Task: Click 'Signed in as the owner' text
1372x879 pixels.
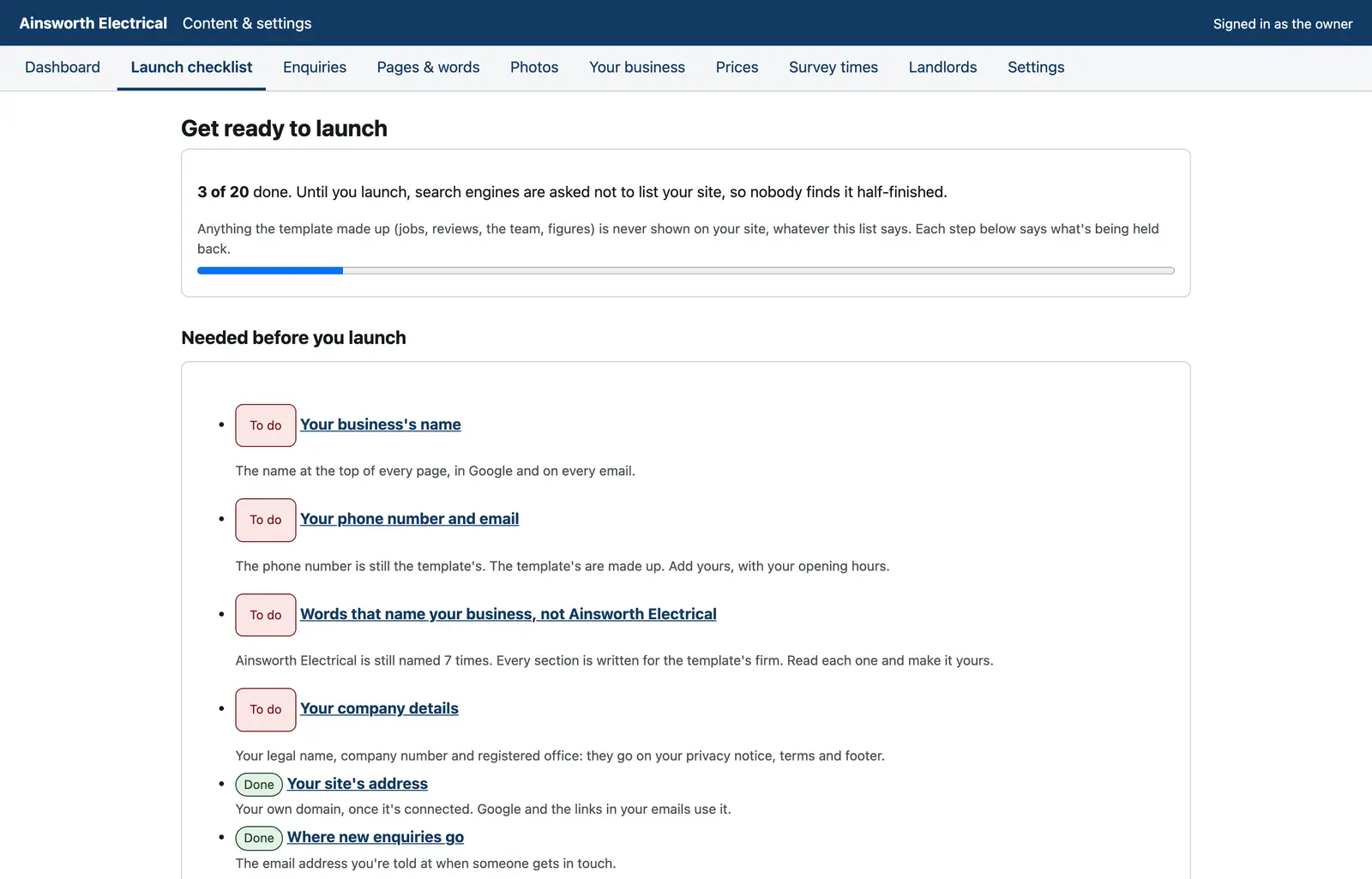Action: 1283,24
